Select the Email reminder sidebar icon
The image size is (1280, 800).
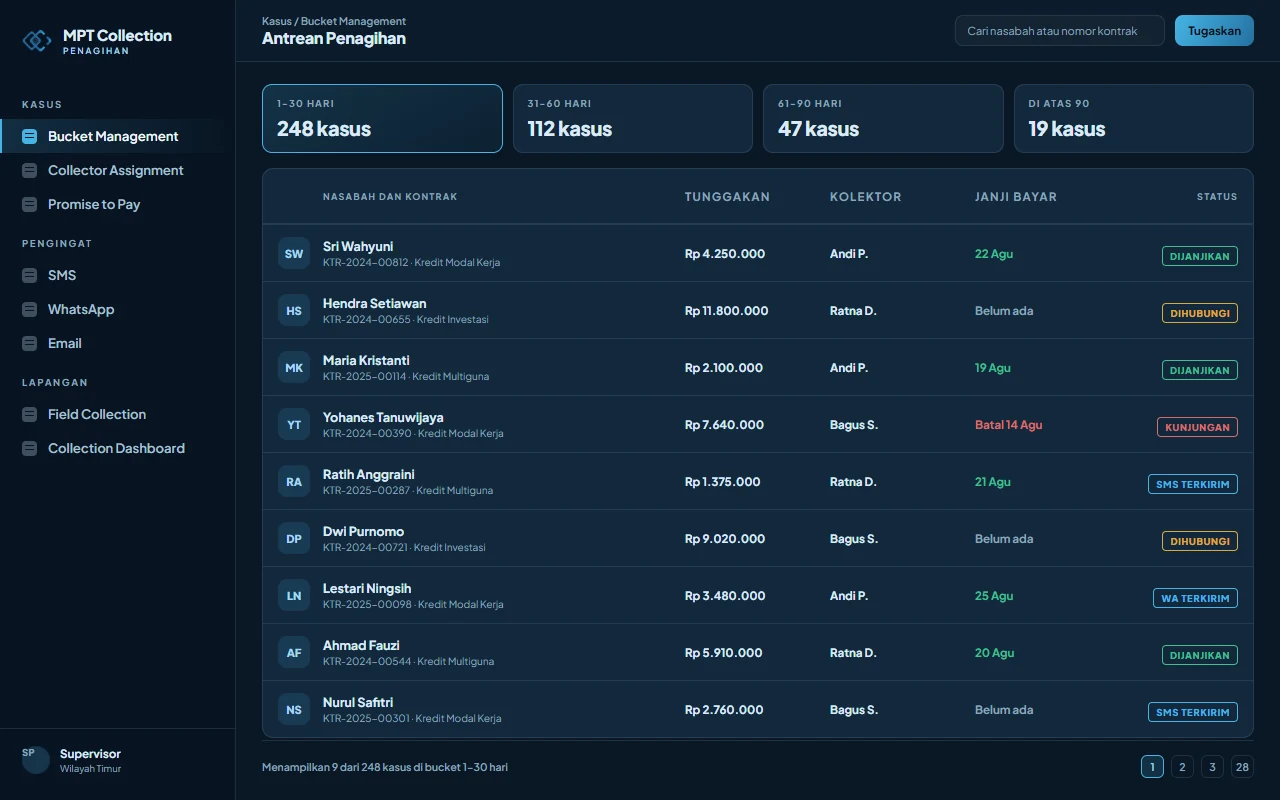(29, 344)
